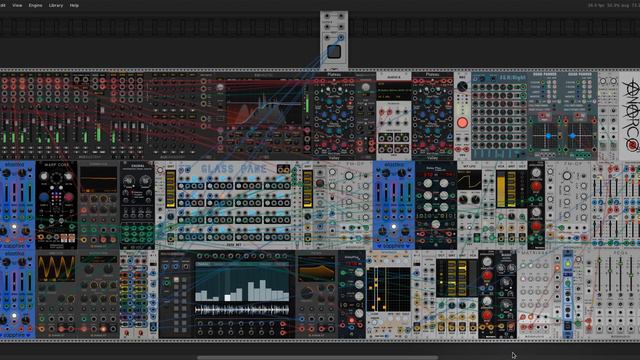Click the green LED on the narrow blue module
The width and height of the screenshot is (640, 360).
tap(567, 264)
